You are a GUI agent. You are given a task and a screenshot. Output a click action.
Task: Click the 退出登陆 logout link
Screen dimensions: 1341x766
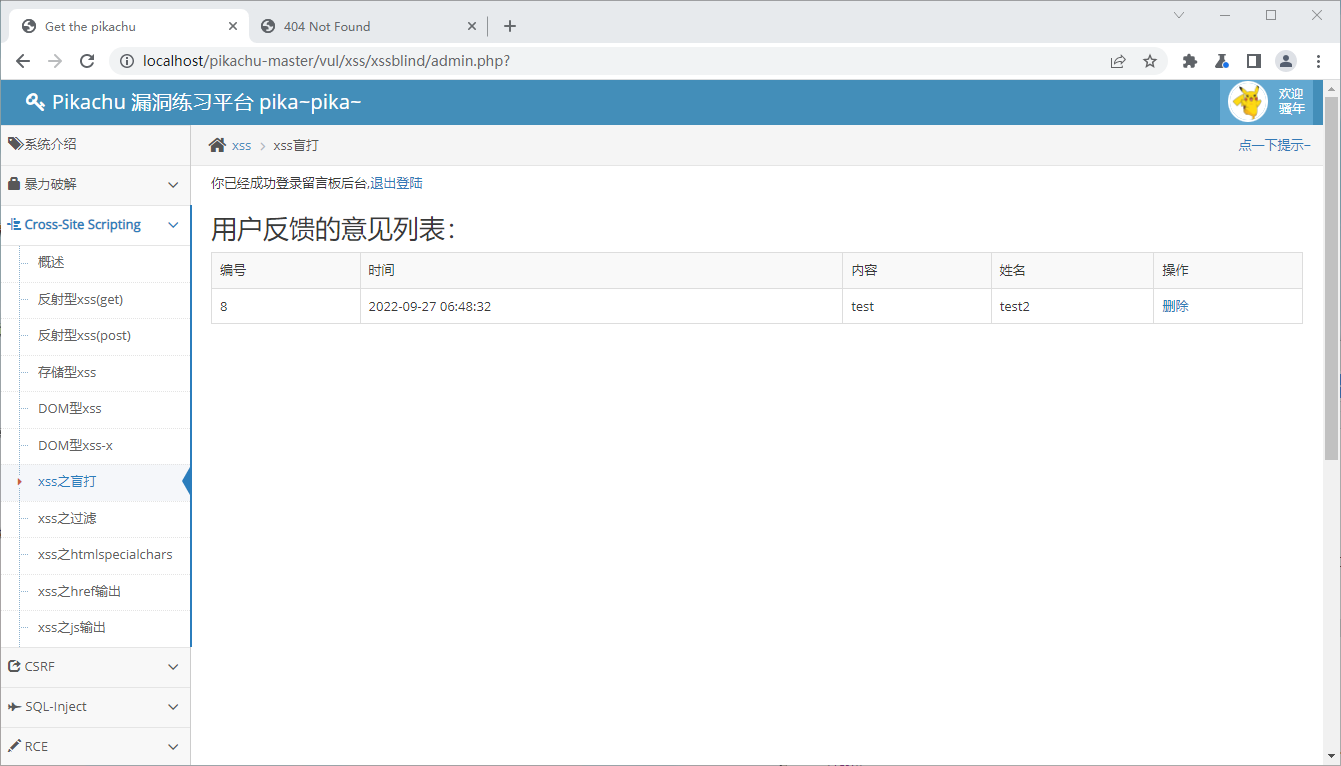pos(396,184)
